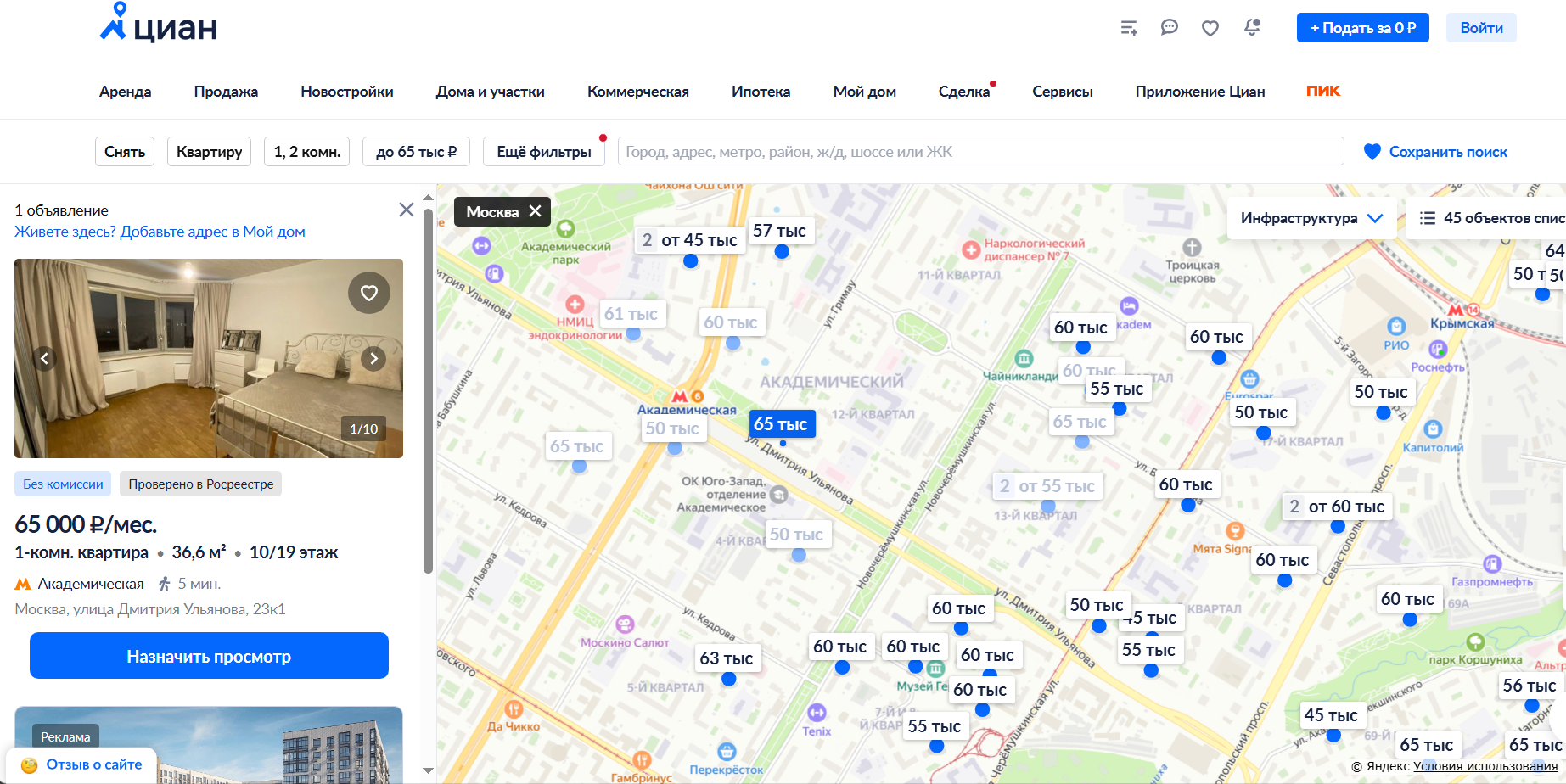Open the Ещё фильтры panel

click(544, 152)
